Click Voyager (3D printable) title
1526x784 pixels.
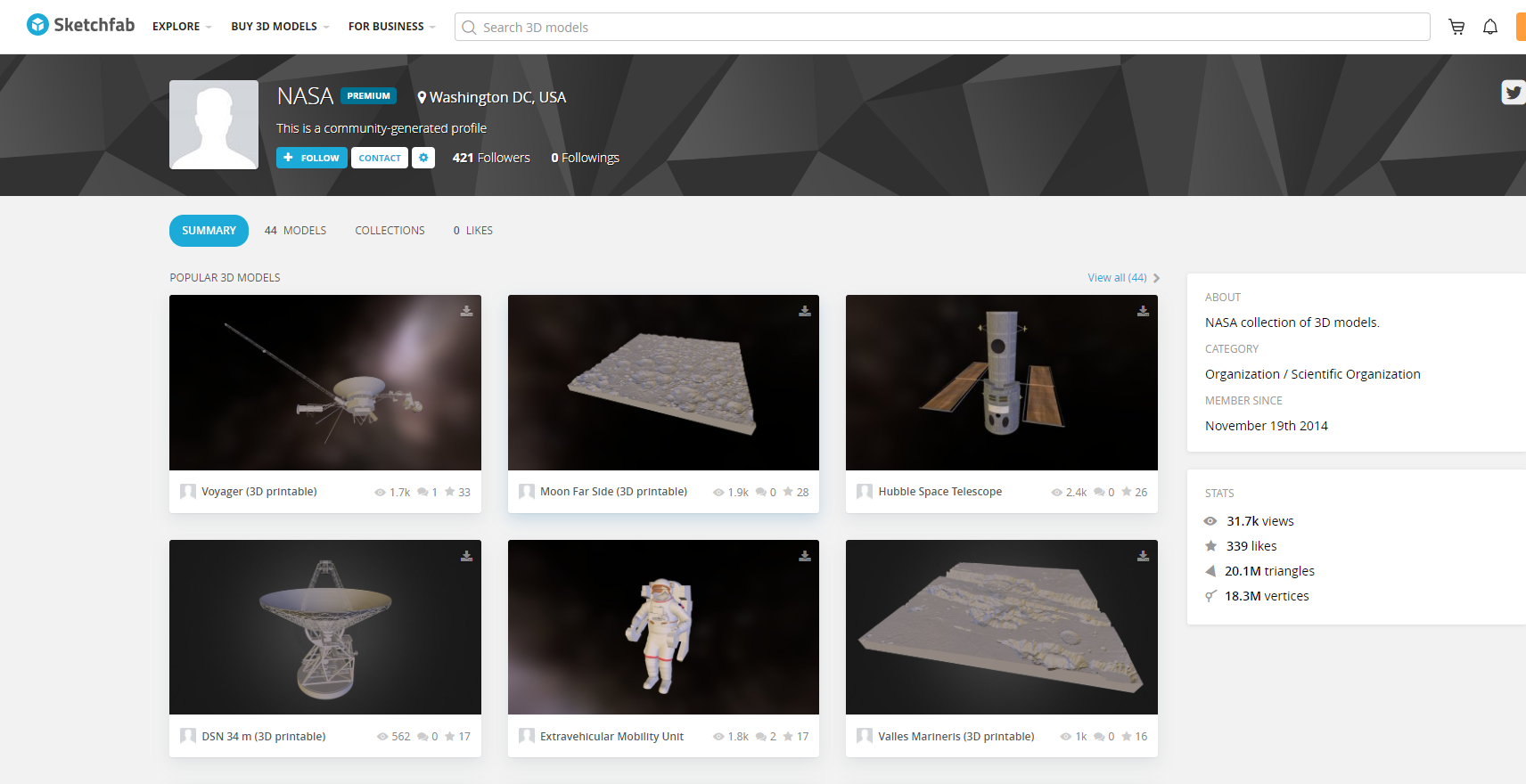[x=259, y=492]
